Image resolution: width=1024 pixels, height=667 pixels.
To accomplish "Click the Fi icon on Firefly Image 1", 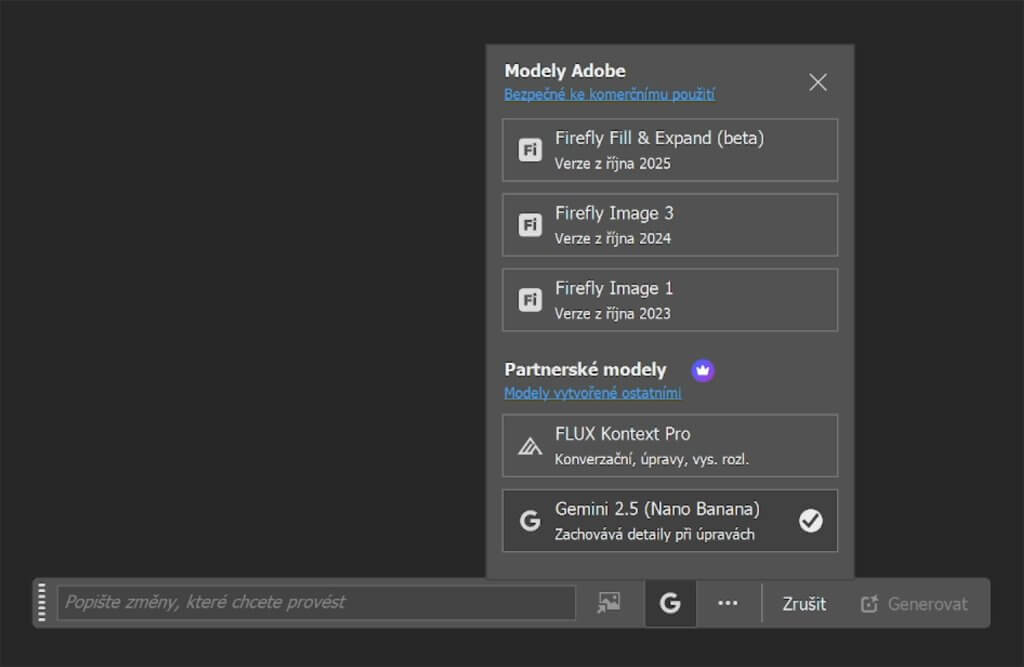I will pyautogui.click(x=529, y=299).
